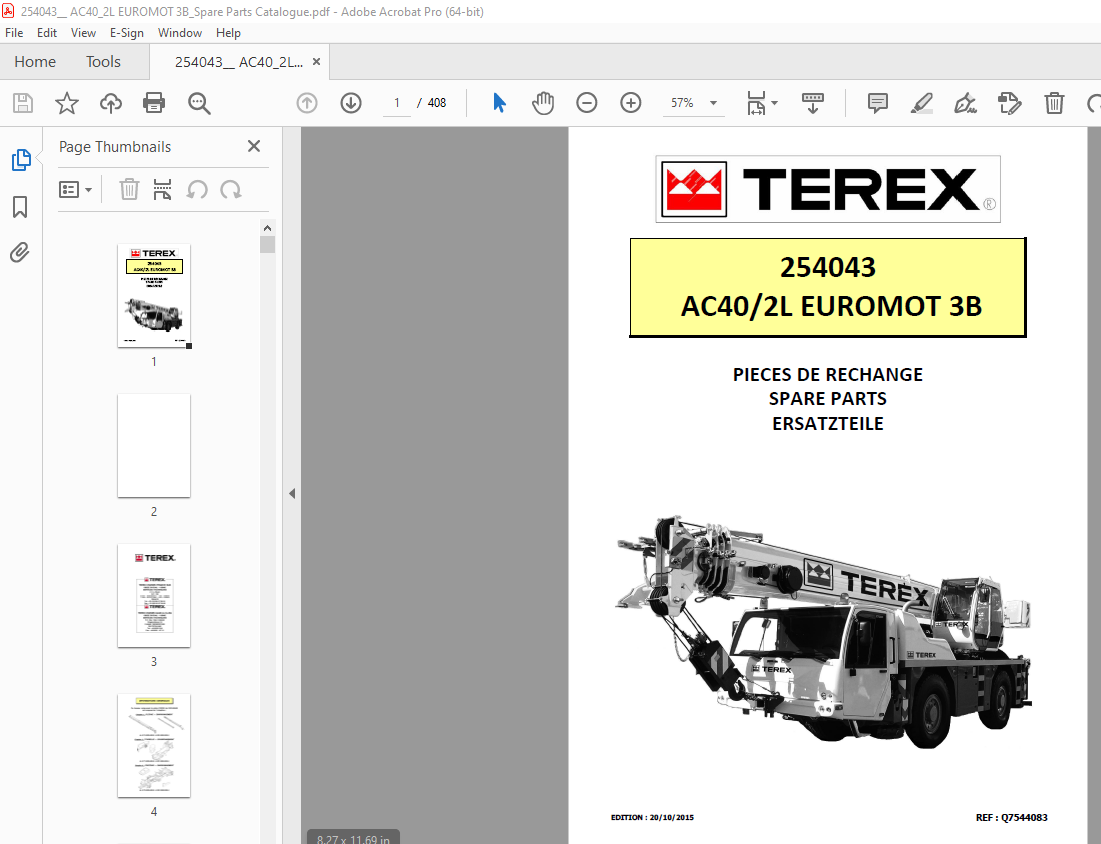Close the 254043 document tab
Image resolution: width=1101 pixels, height=844 pixels.
point(317,62)
